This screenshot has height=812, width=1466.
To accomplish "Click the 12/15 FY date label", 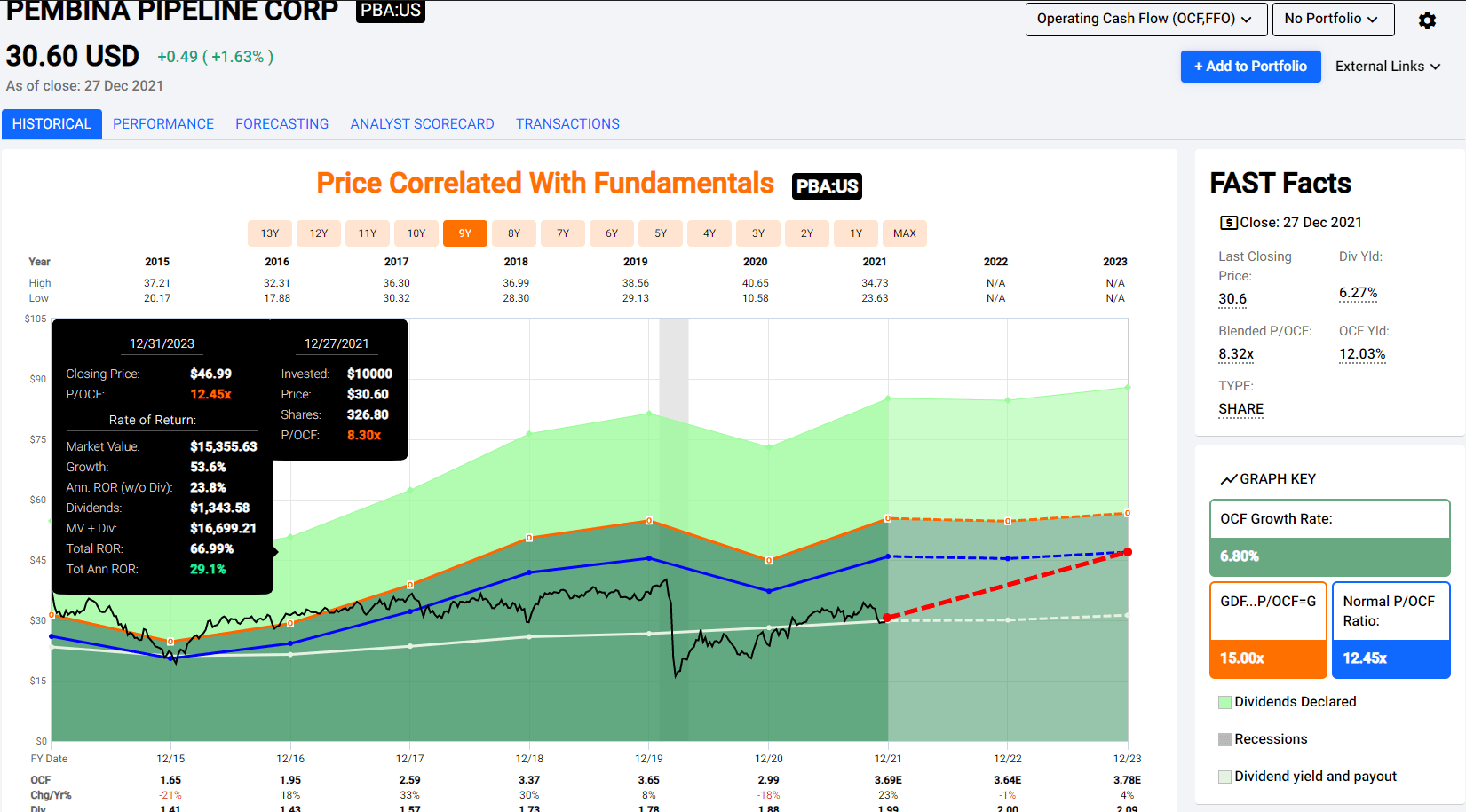I will click(170, 759).
